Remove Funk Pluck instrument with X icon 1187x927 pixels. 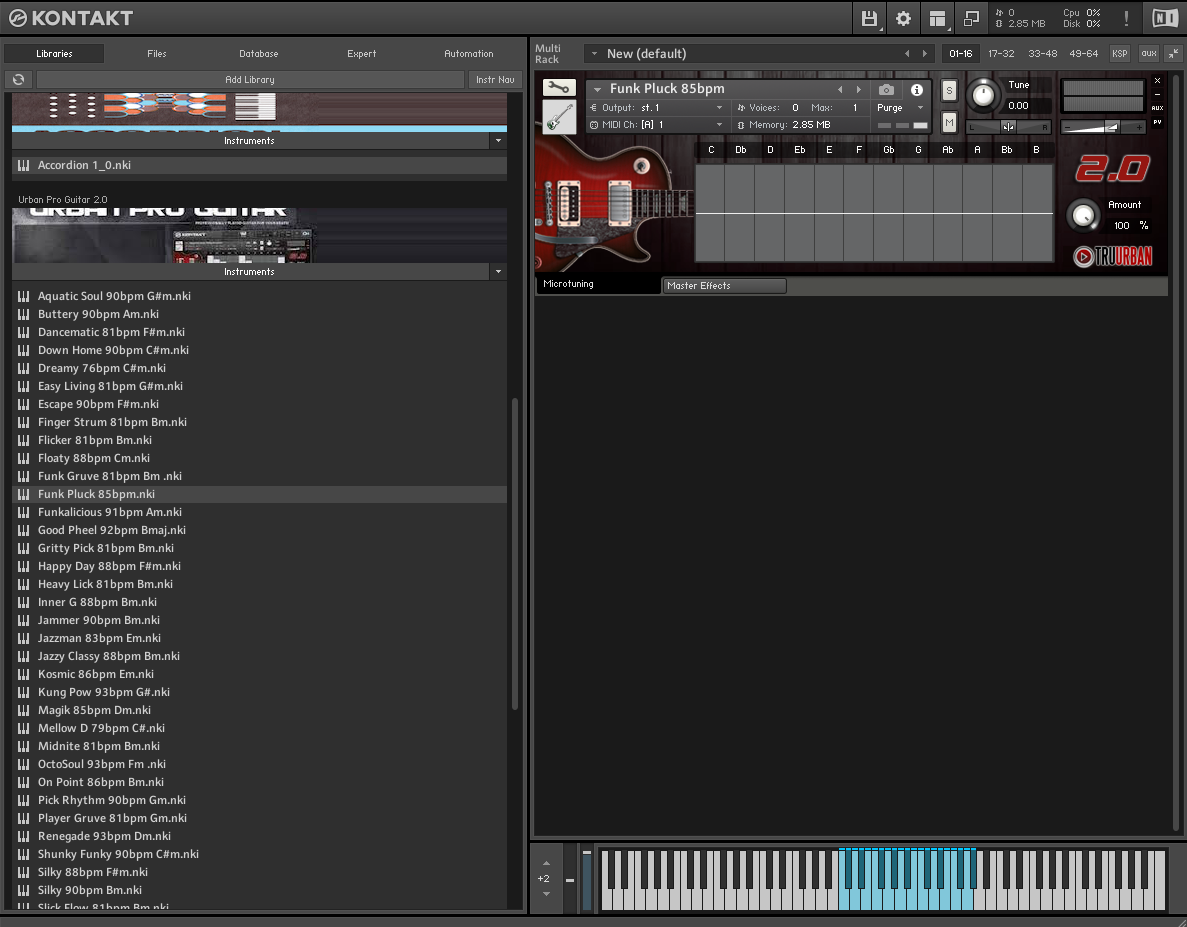[x=1157, y=80]
